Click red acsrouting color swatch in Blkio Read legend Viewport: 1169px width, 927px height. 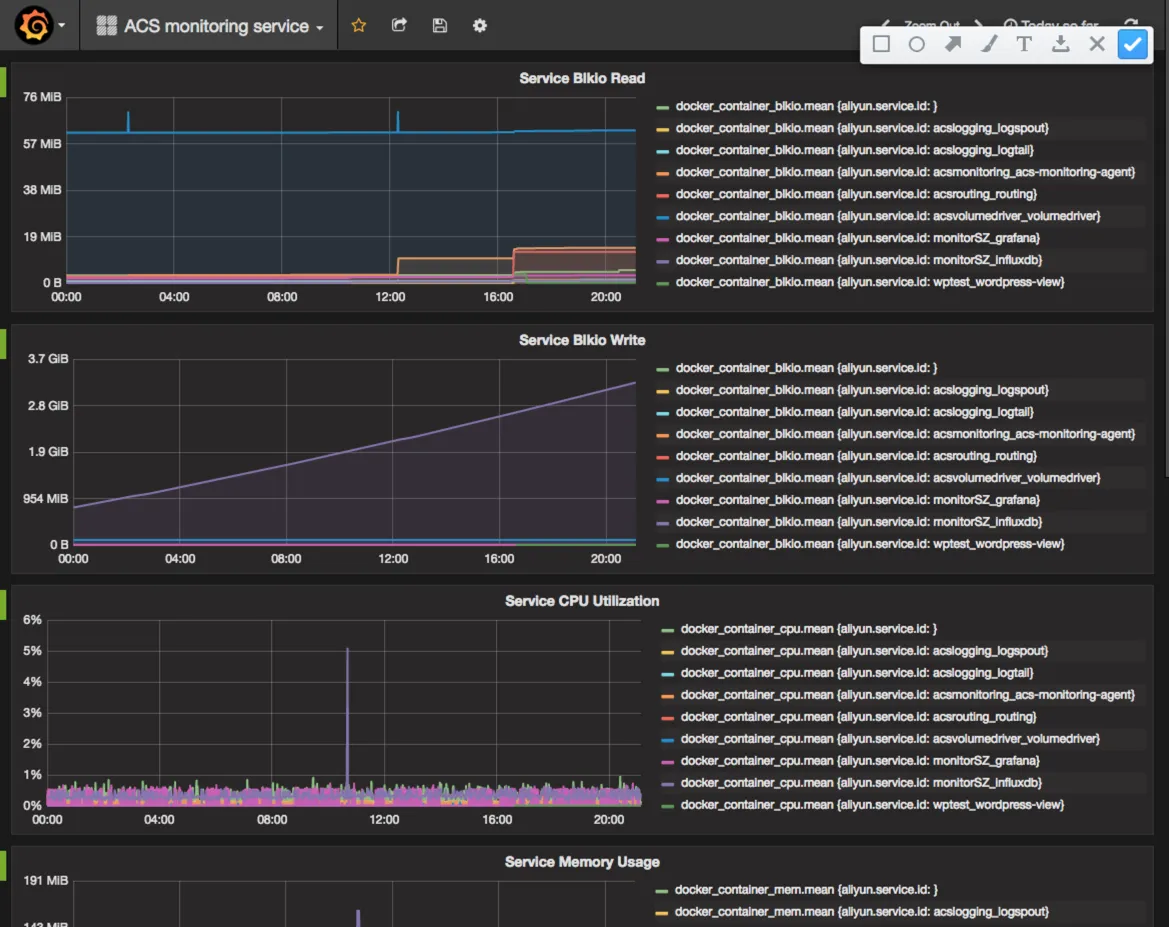(x=663, y=195)
